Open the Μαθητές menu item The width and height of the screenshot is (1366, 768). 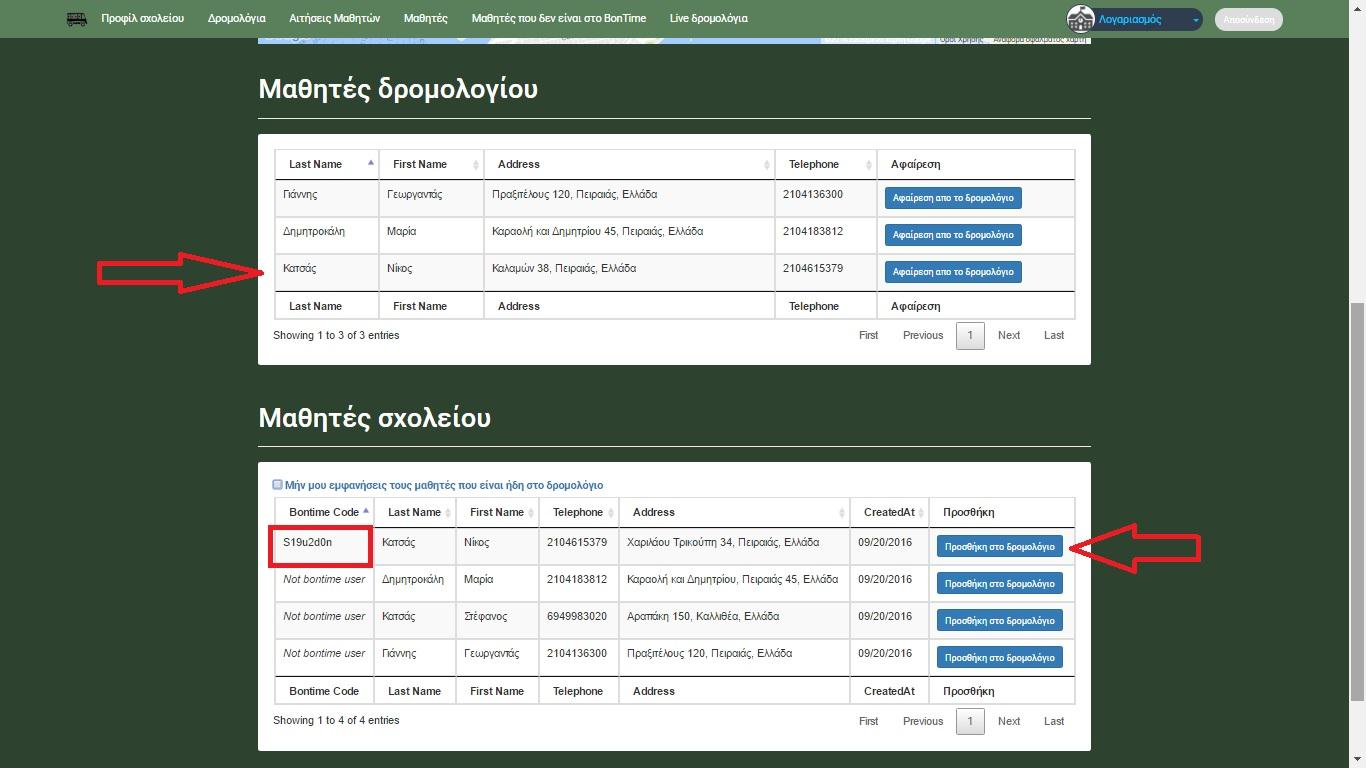426,18
